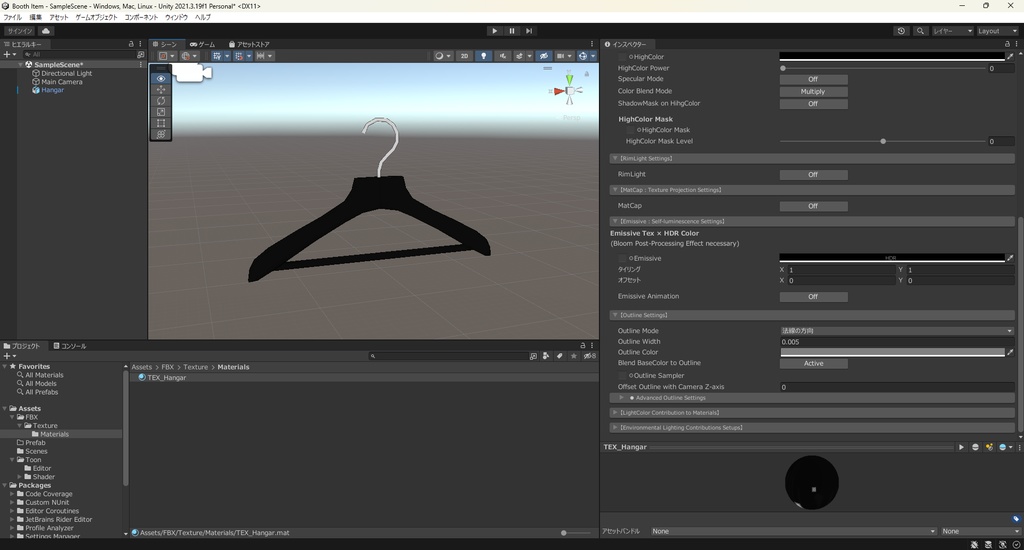
Task: Click the undo history icon
Action: point(901,31)
